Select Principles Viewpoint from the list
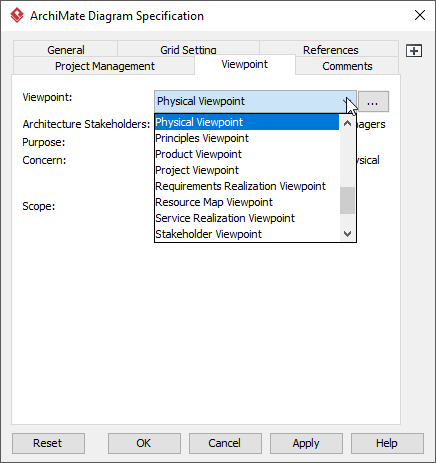This screenshot has width=436, height=463. tap(247, 138)
